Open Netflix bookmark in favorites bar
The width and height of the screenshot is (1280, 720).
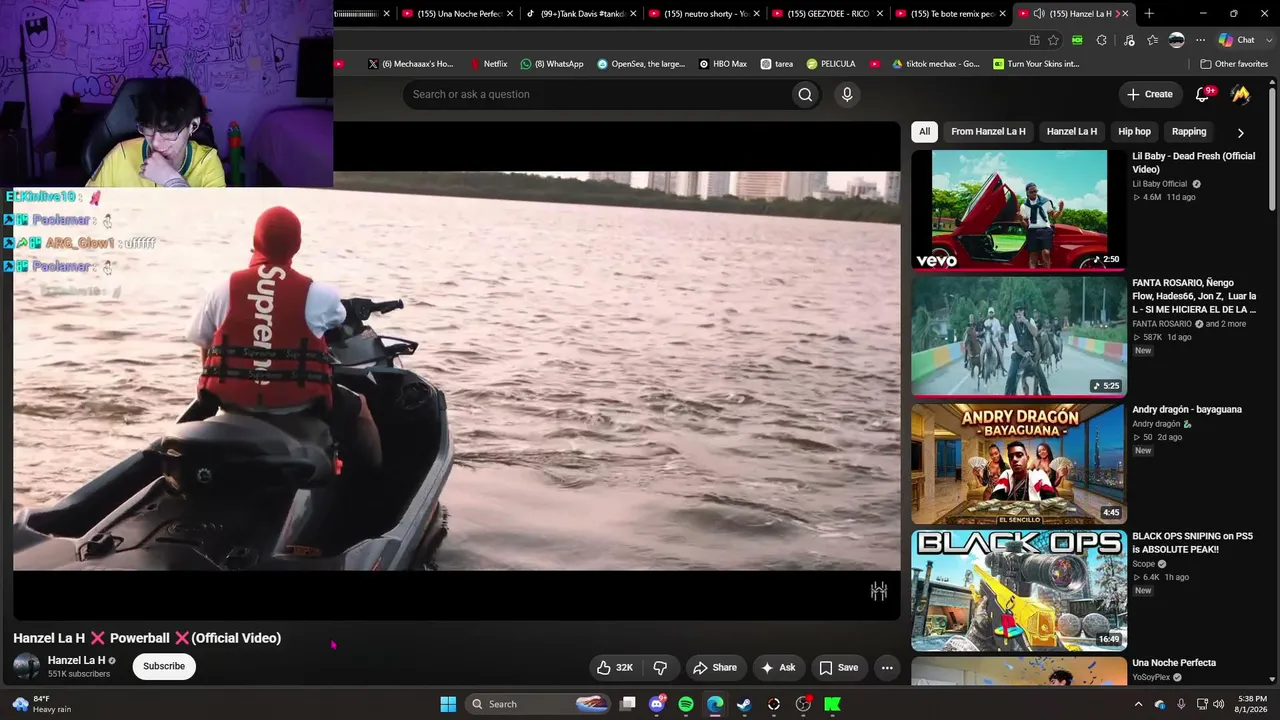[489, 64]
